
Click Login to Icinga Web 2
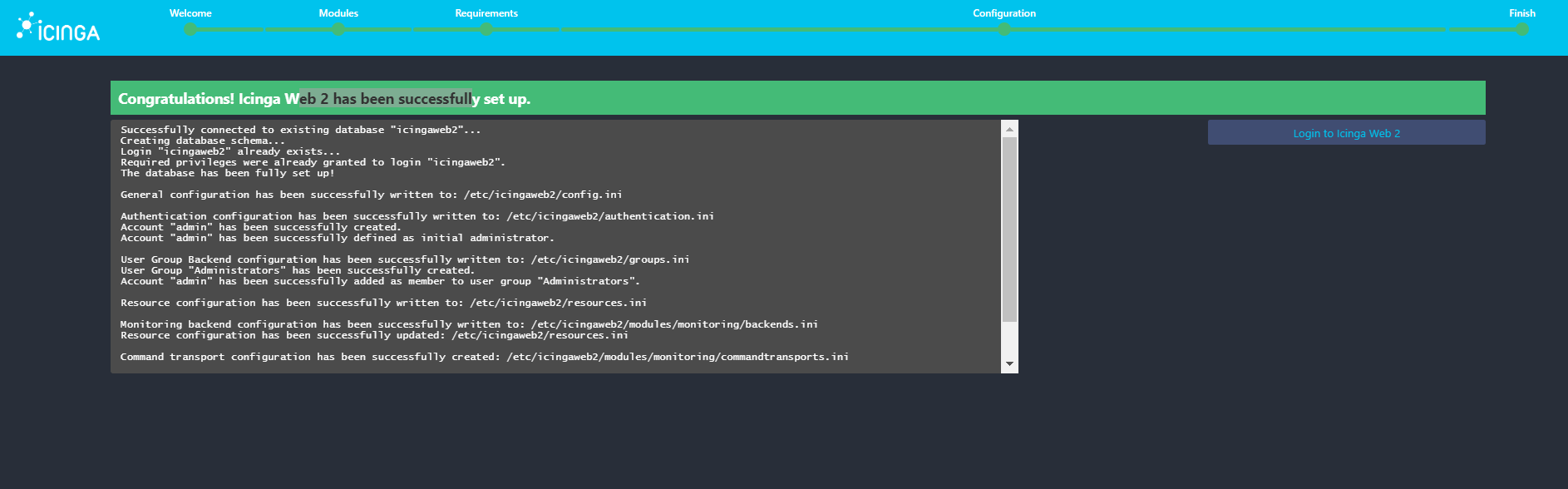pos(1346,133)
